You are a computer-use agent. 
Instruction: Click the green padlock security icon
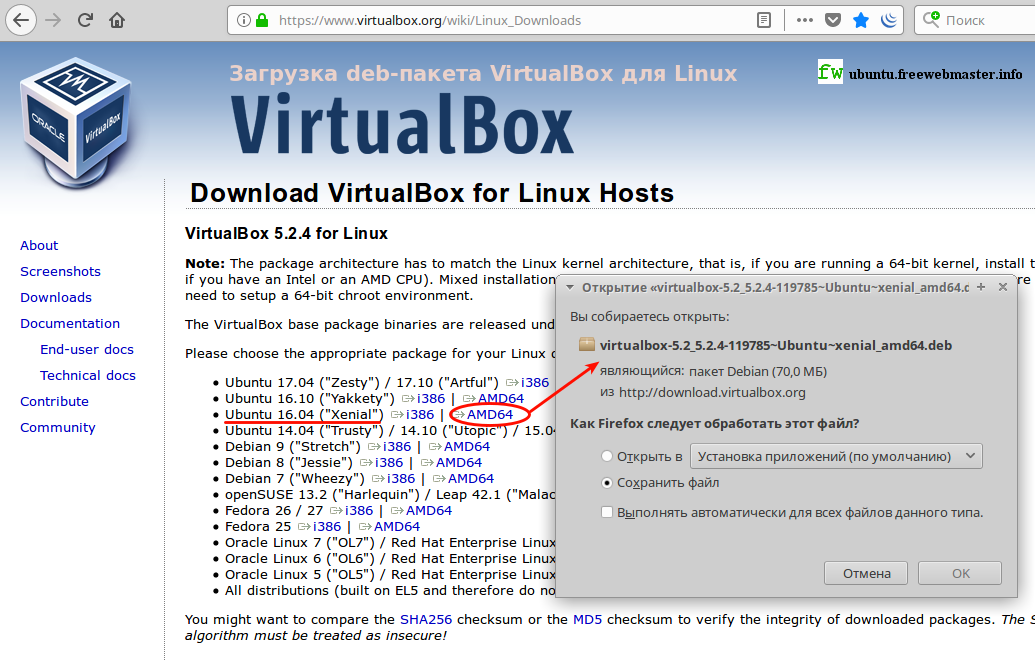point(262,20)
